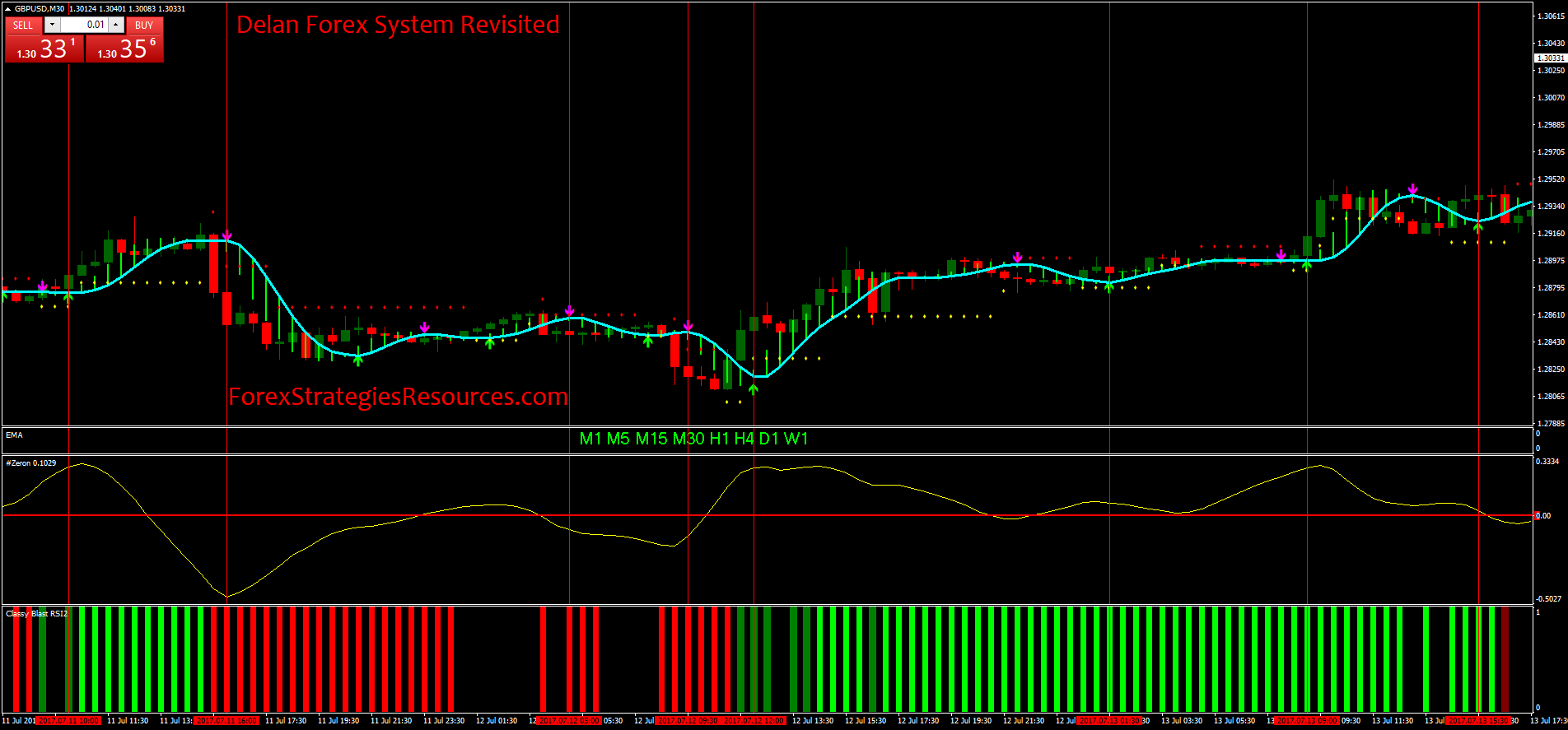Click the 1.29520 price scale label
This screenshot has width=1568, height=730.
(x=1551, y=179)
